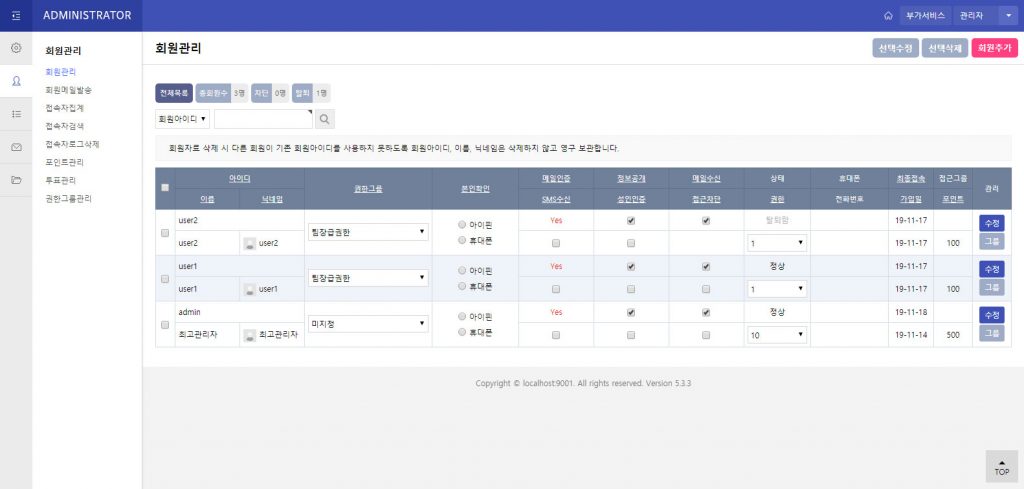Click 수정 button for user2 row
The height and width of the screenshot is (489, 1024).
(x=991, y=223)
